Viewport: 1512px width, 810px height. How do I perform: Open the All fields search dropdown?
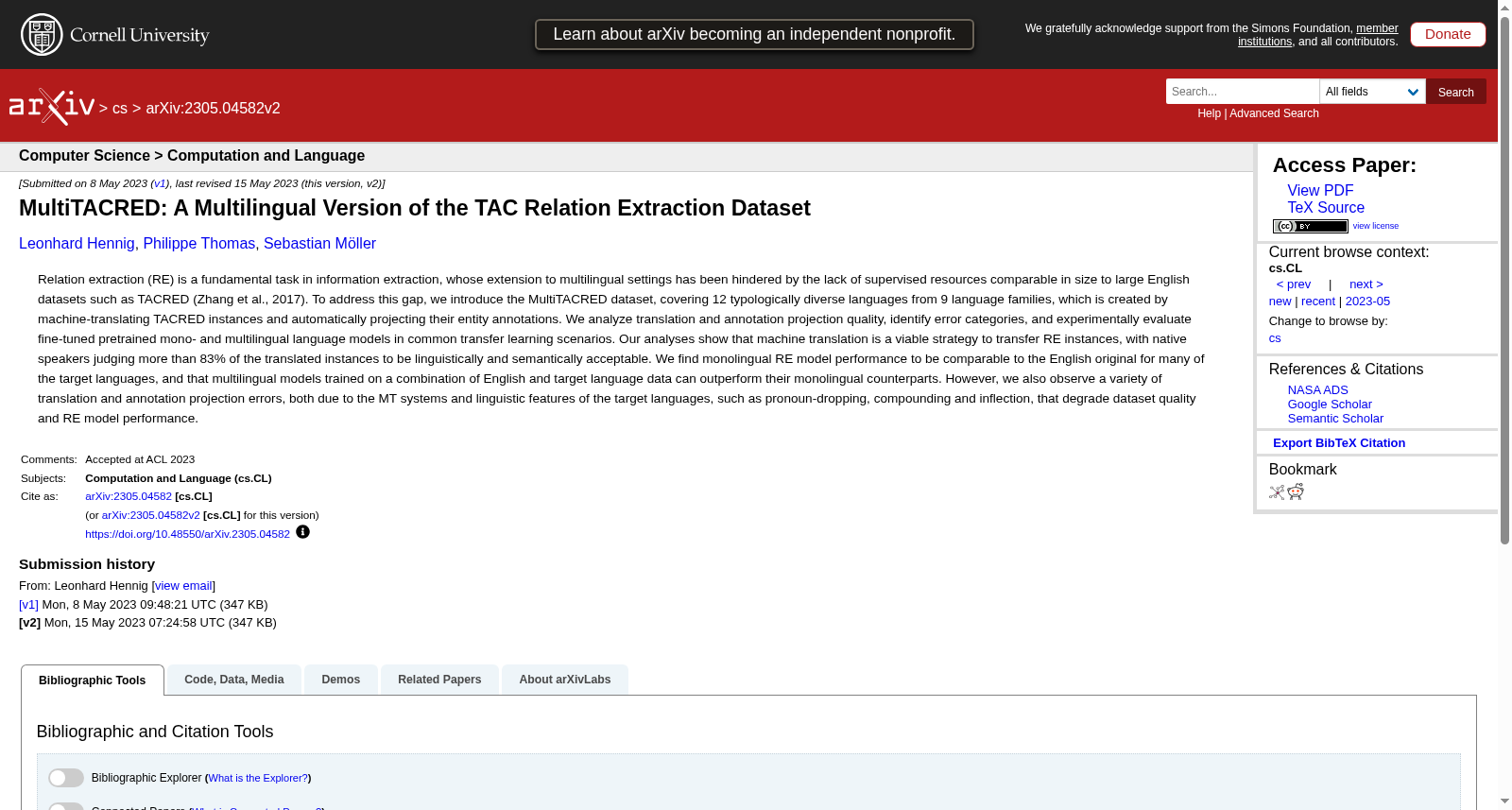(x=1372, y=92)
